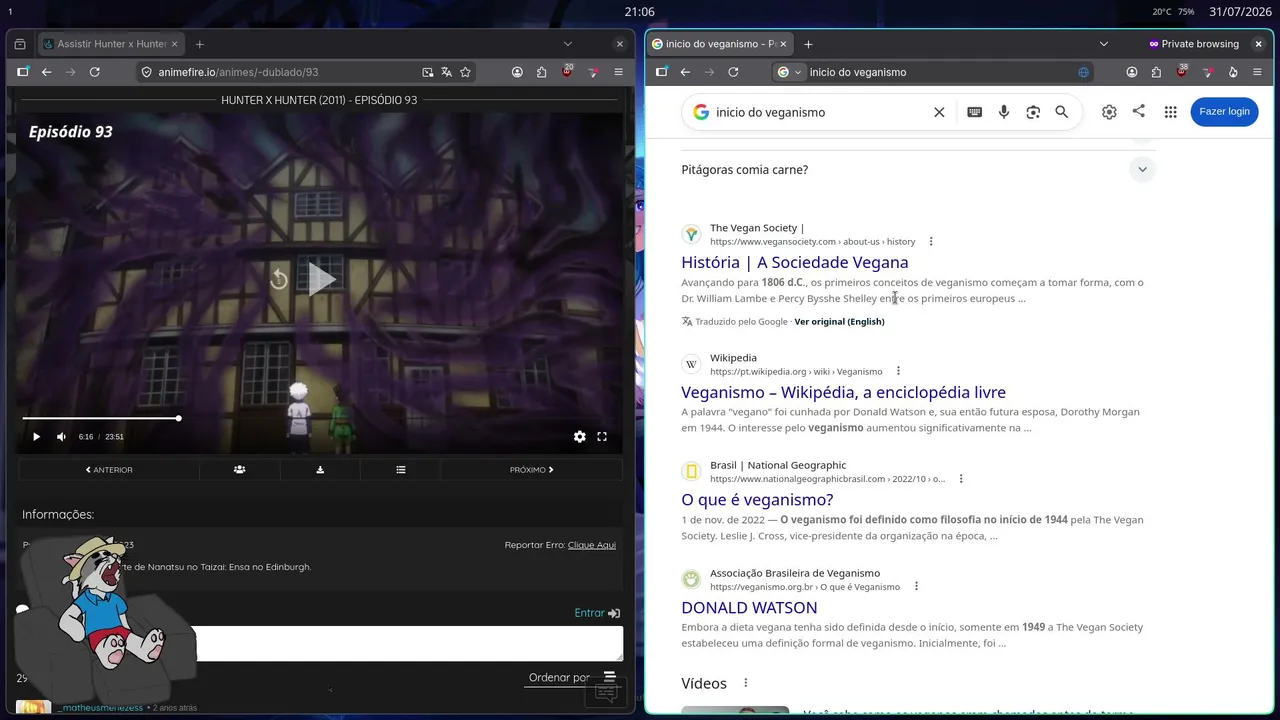This screenshot has height=720, width=1280.
Task: Go back in the private browsing window
Action: point(685,72)
